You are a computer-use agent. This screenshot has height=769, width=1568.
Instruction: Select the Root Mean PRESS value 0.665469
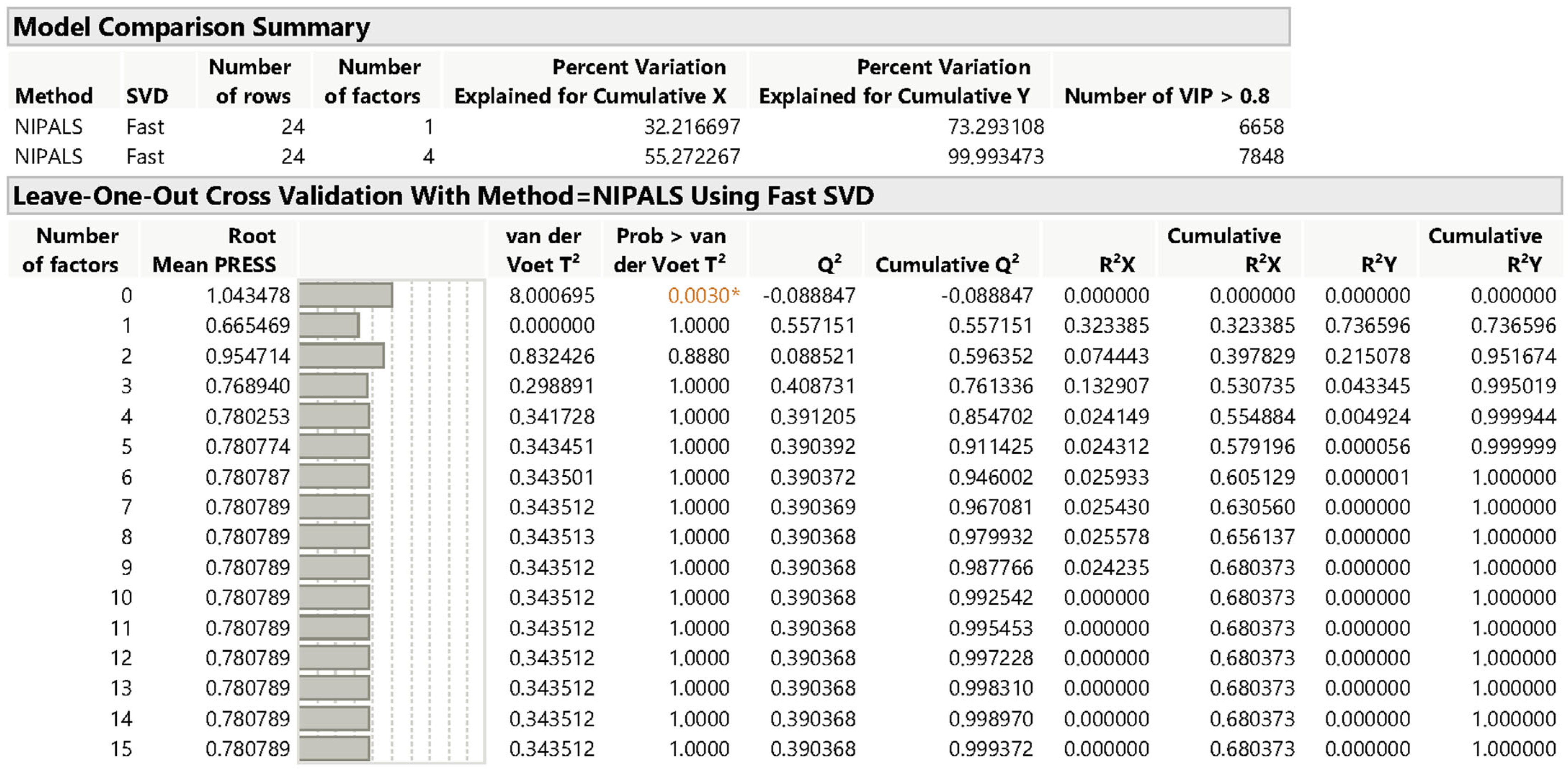[247, 325]
